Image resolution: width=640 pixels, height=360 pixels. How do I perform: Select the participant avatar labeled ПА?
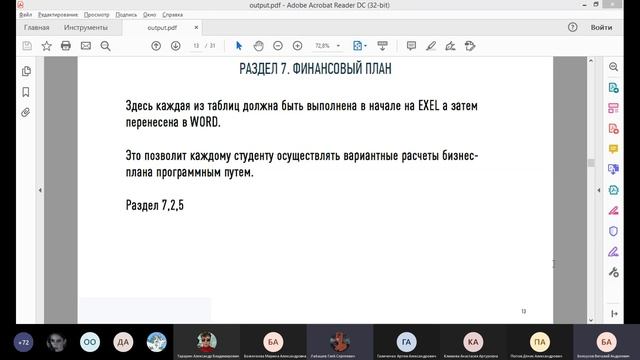(x=540, y=342)
